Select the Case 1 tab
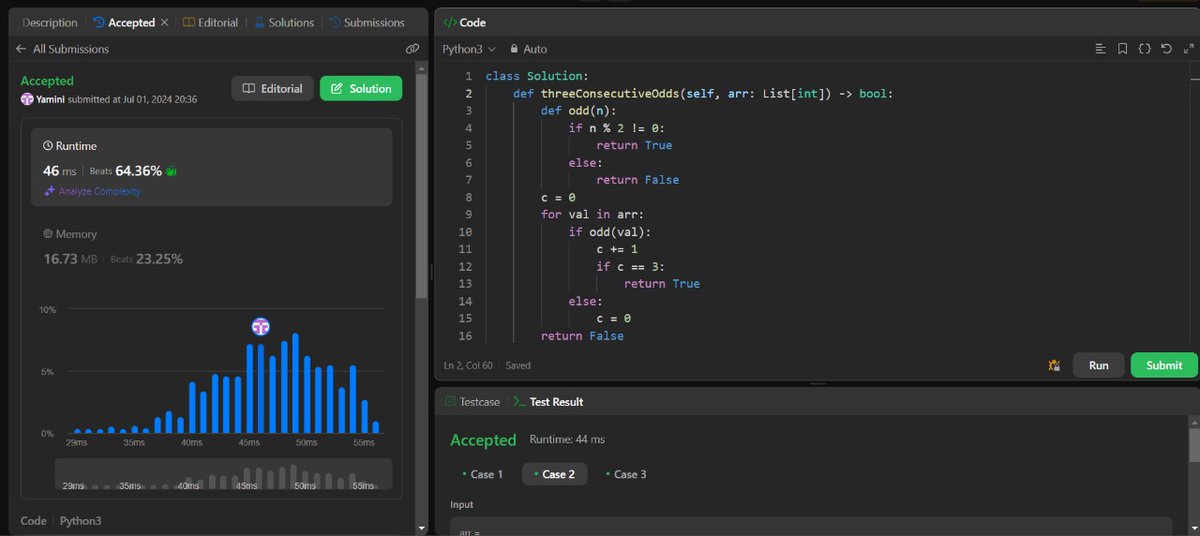Viewport: 1200px width, 536px height. point(482,474)
